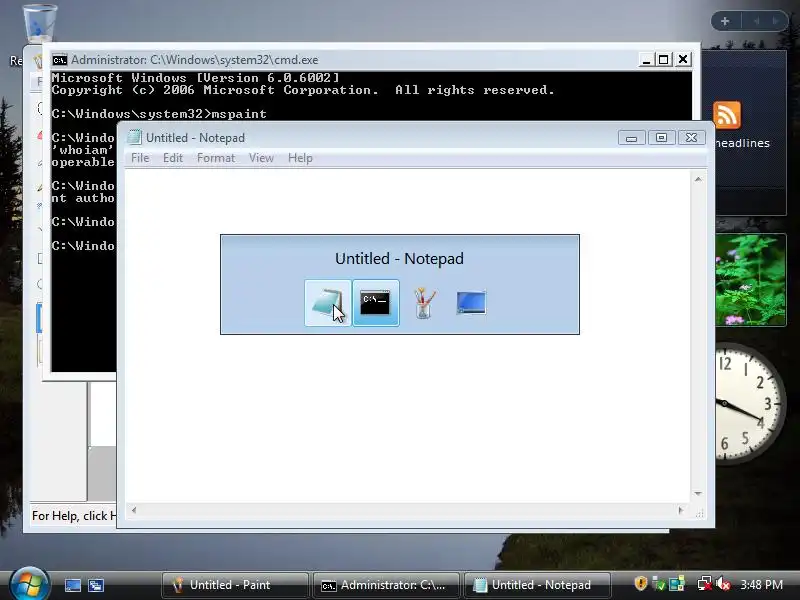
Task: Open Notepad's View menu
Action: tap(261, 158)
